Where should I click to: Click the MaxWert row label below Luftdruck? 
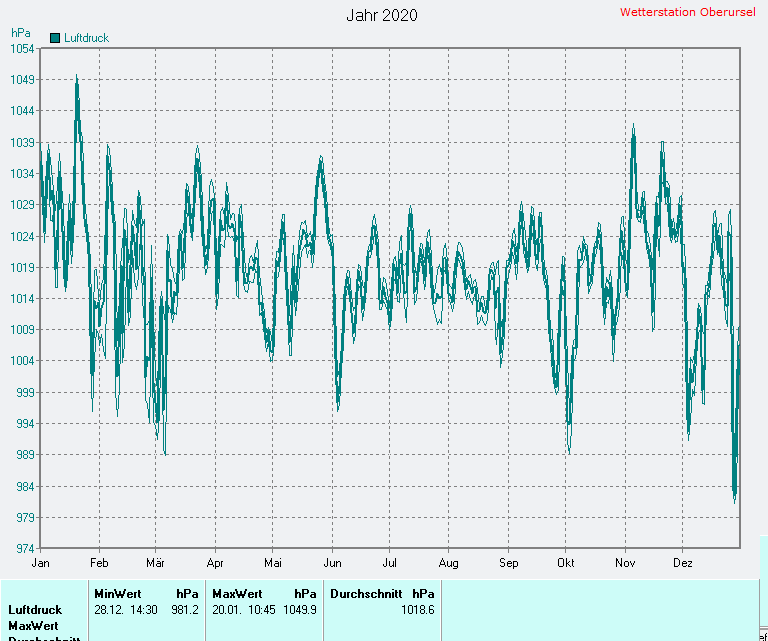33,626
